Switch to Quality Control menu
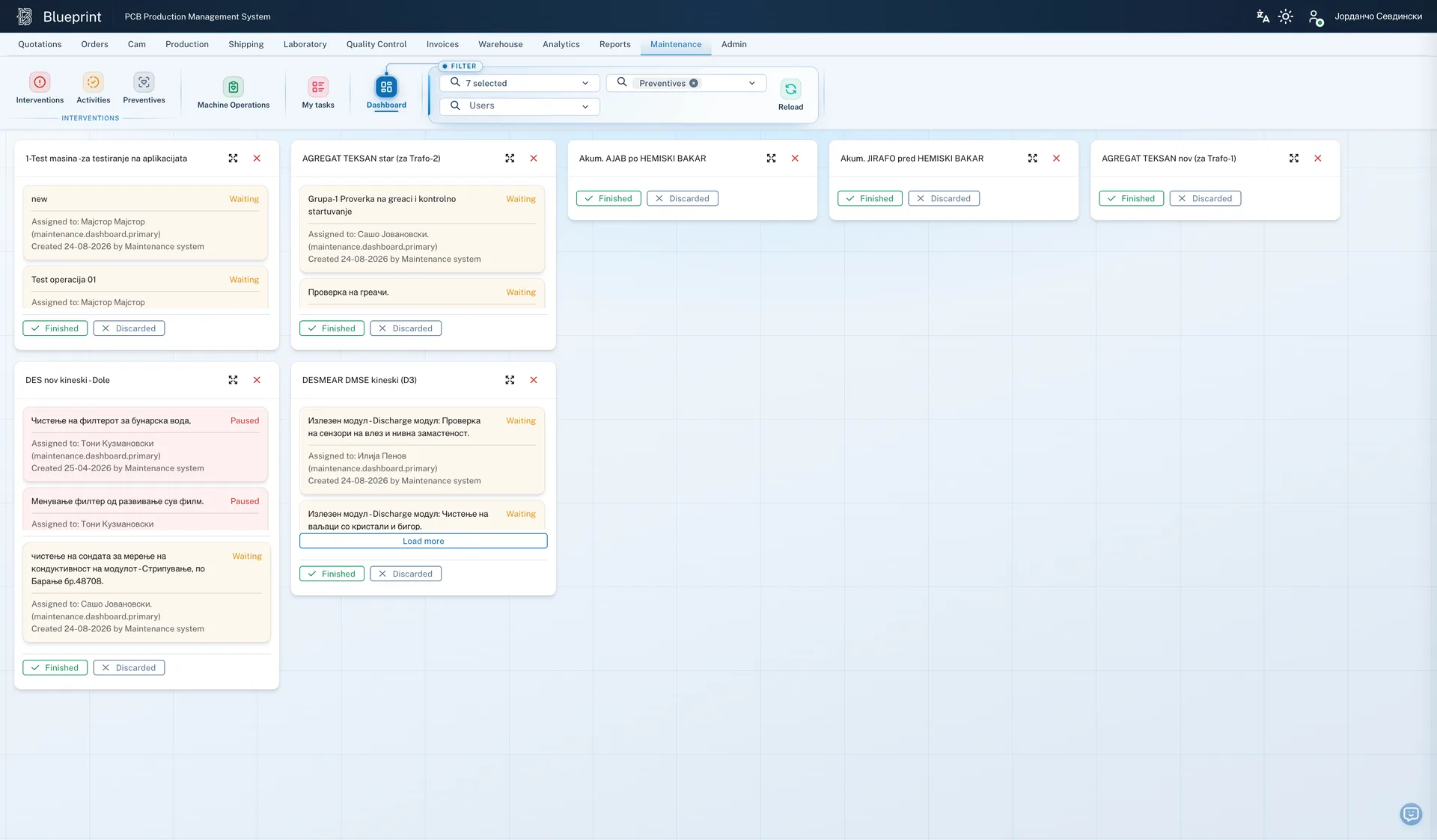Image resolution: width=1437 pixels, height=840 pixels. [x=376, y=44]
